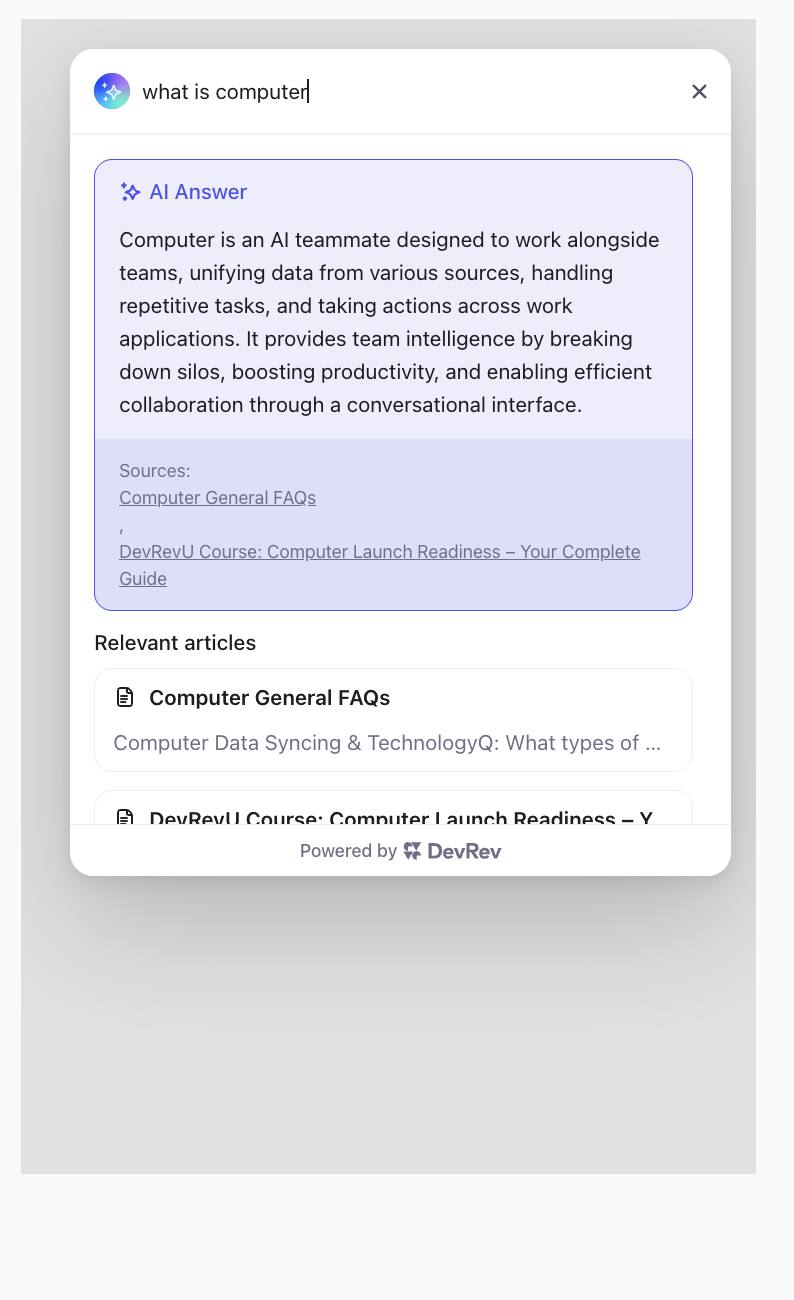
Task: Click the document icon of DevRevU Course article
Action: [x=125, y=817]
